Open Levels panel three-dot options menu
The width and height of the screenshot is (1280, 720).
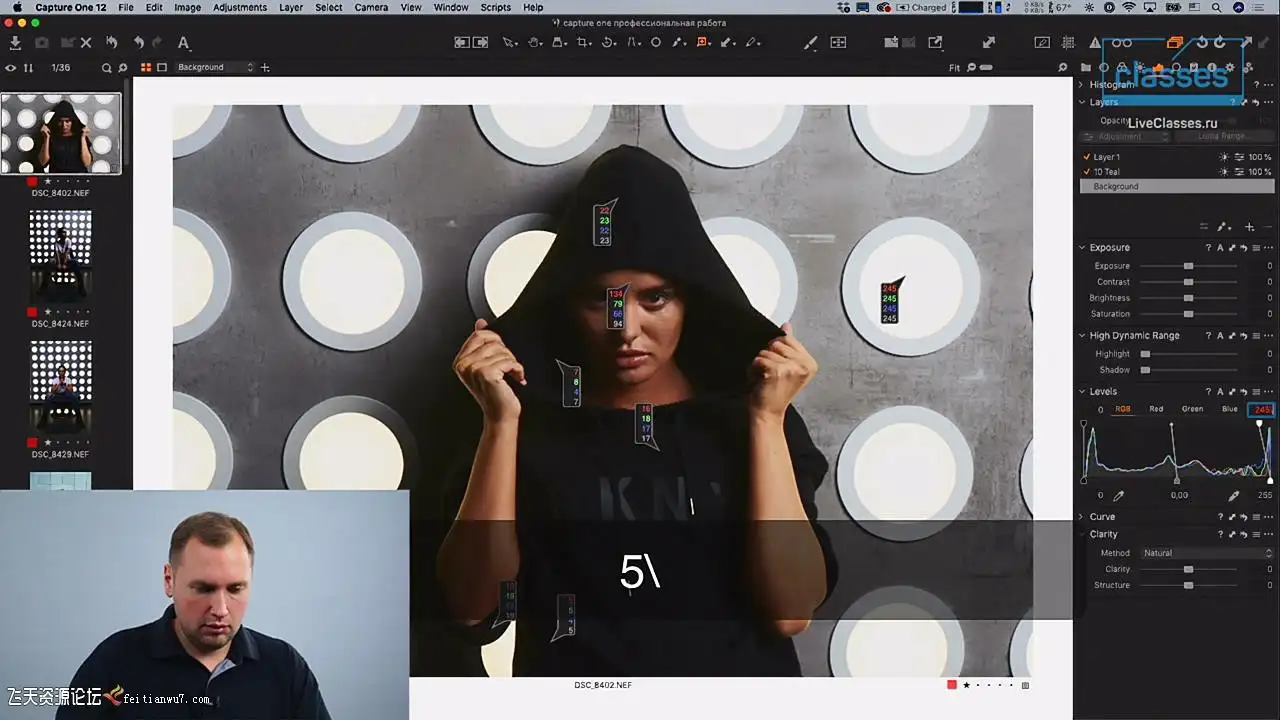(1268, 391)
